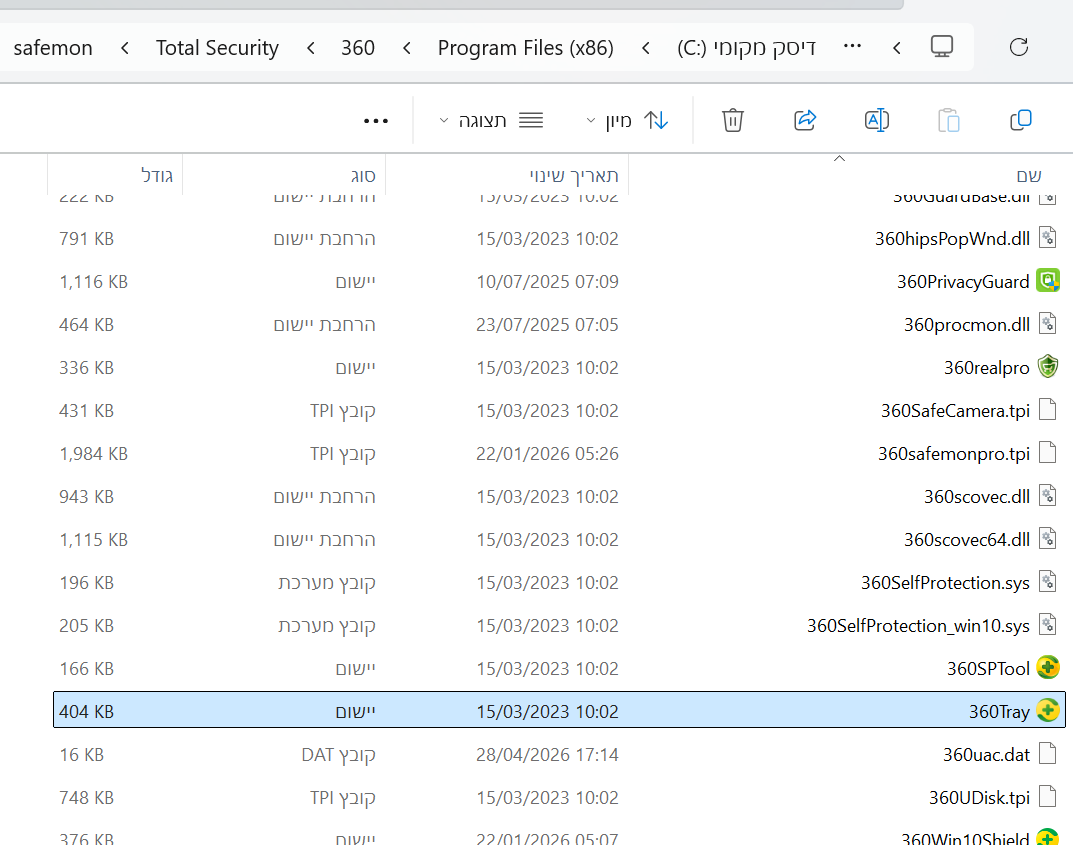The width and height of the screenshot is (1073, 845).
Task: Select the 360hipsPopWnd.dll file name
Action: 952,238
